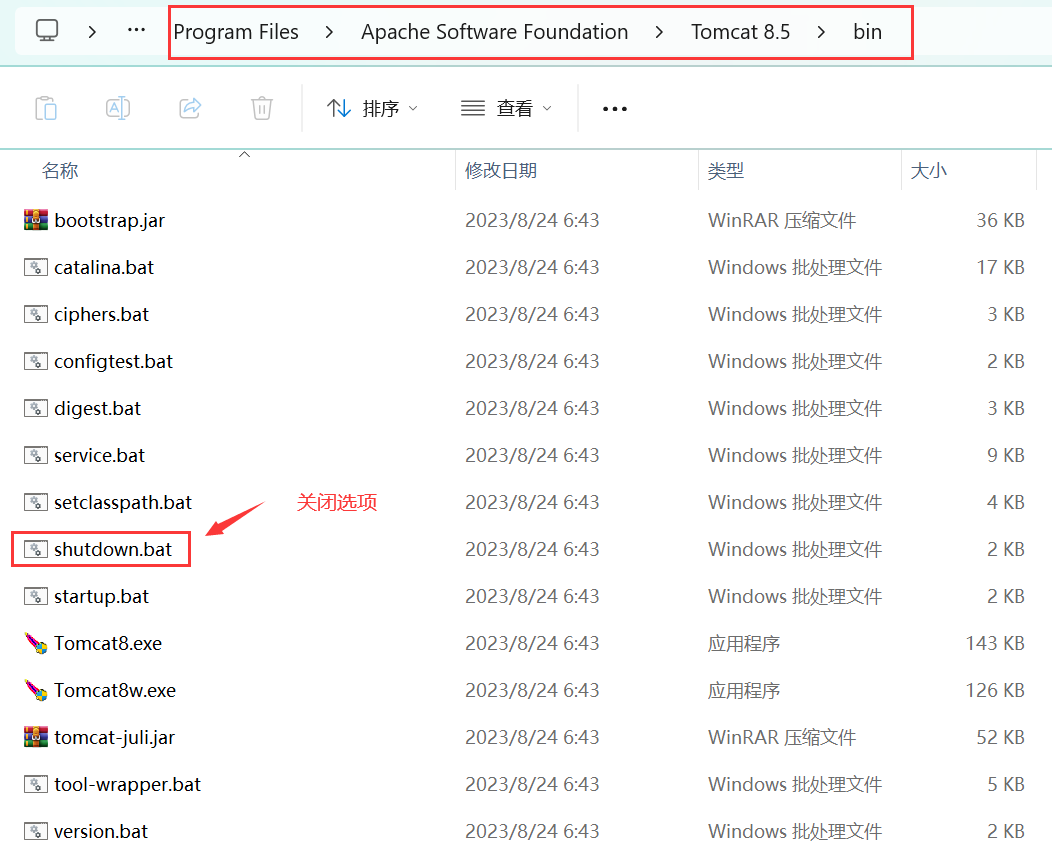Click the 36 KB size of bootstrap.jar
This screenshot has height=855, width=1052.
tap(1000, 220)
